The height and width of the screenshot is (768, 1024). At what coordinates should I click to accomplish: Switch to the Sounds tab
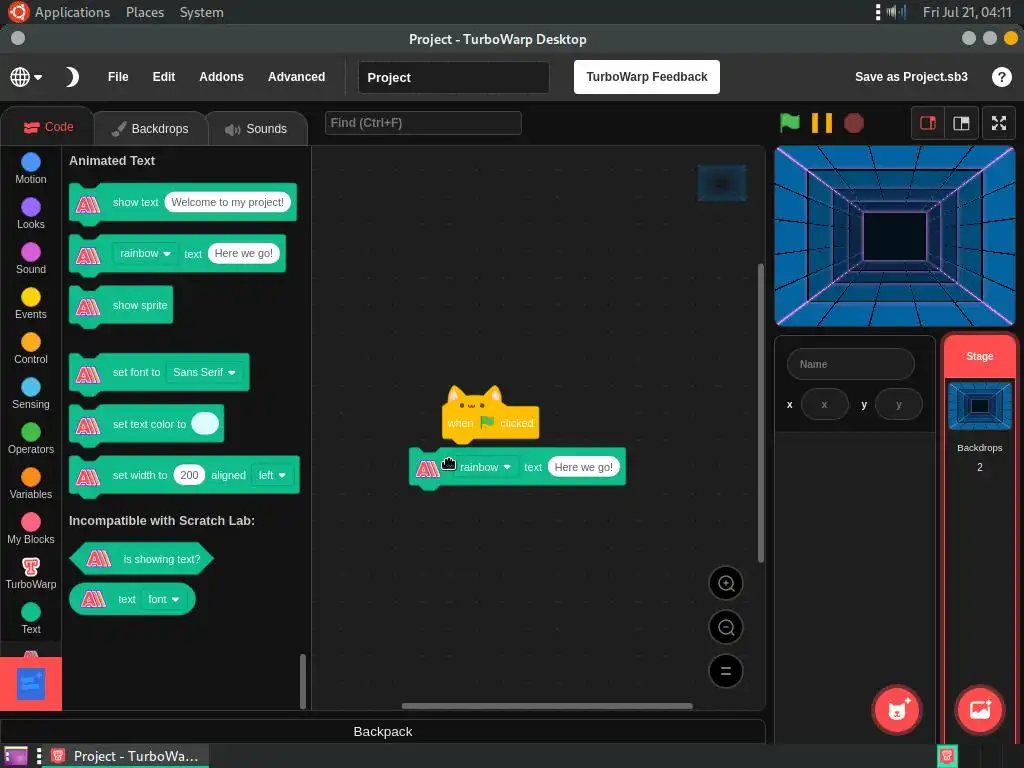coord(257,129)
